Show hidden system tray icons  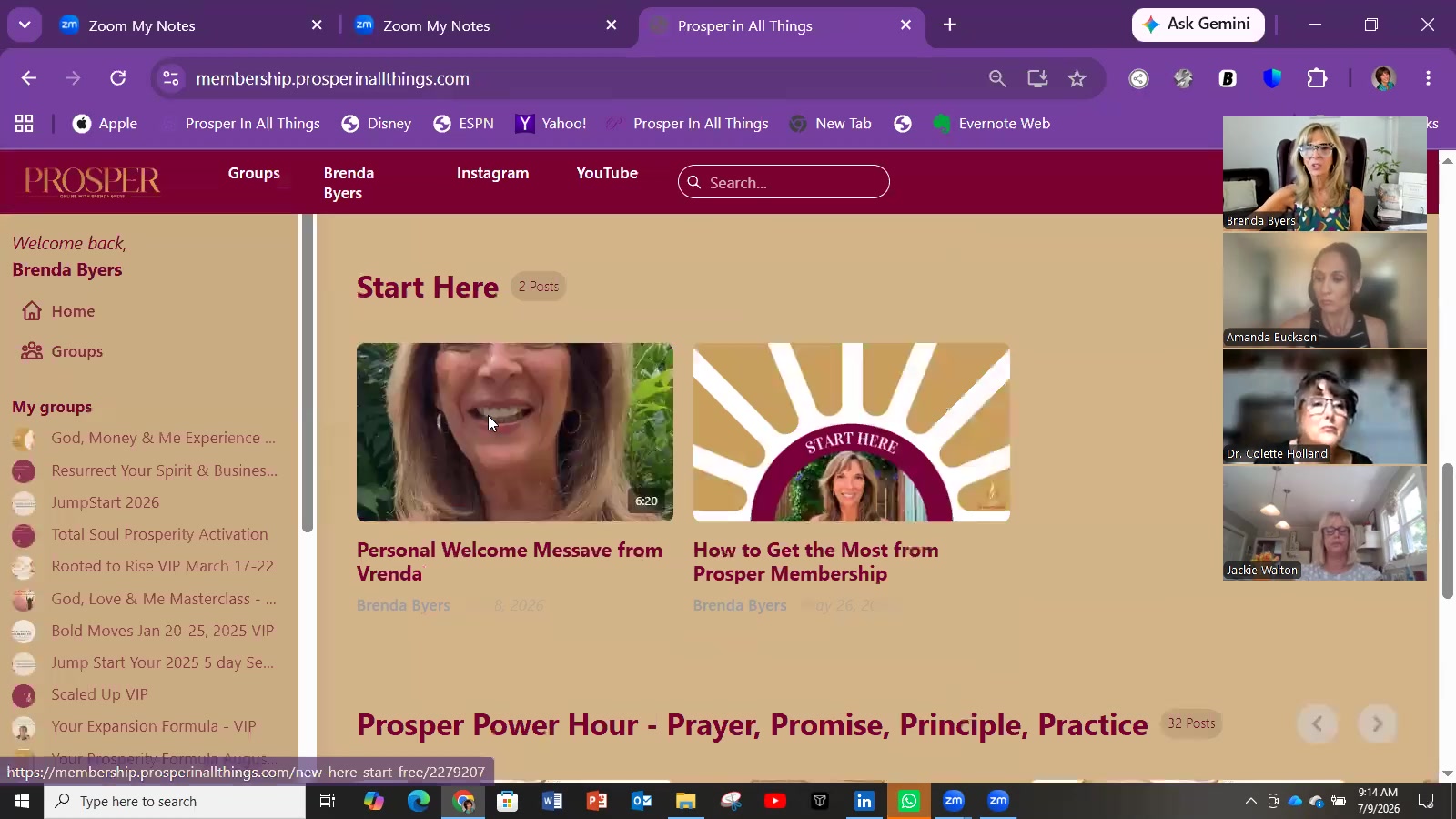coord(1250,801)
